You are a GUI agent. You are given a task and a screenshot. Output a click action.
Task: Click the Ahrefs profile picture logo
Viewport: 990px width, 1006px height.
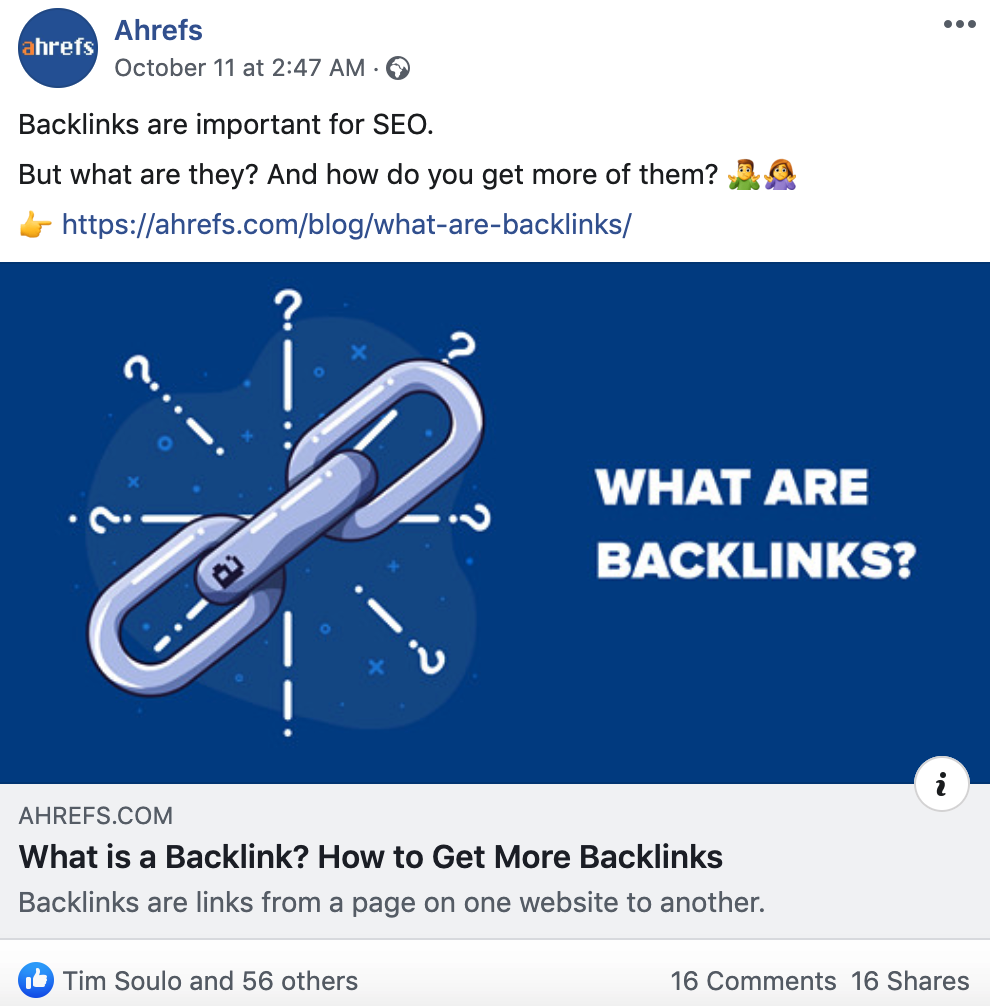(58, 48)
